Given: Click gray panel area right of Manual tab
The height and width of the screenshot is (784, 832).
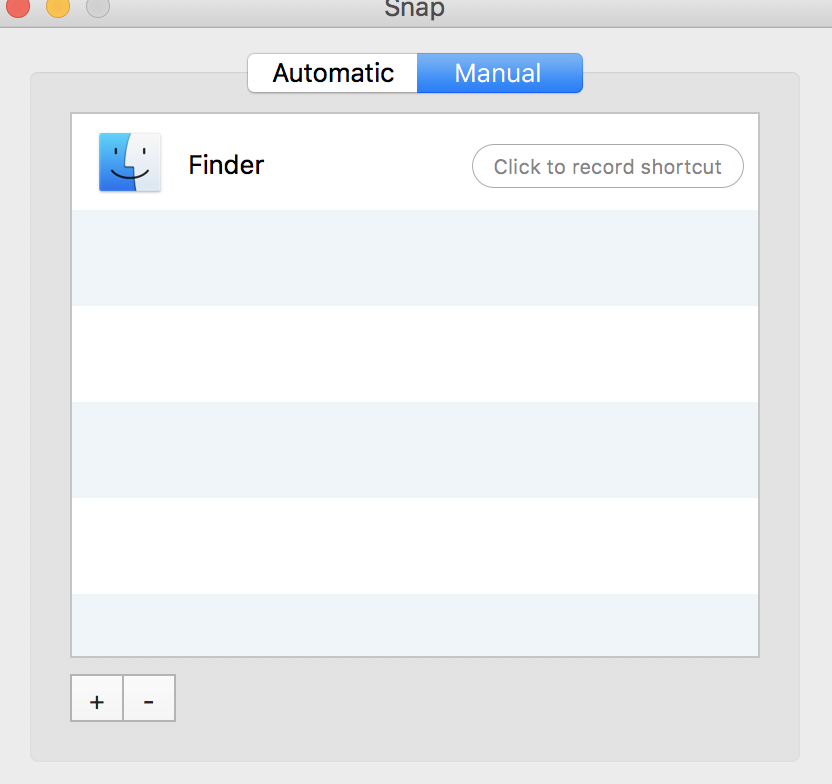Looking at the screenshot, I should point(690,92).
